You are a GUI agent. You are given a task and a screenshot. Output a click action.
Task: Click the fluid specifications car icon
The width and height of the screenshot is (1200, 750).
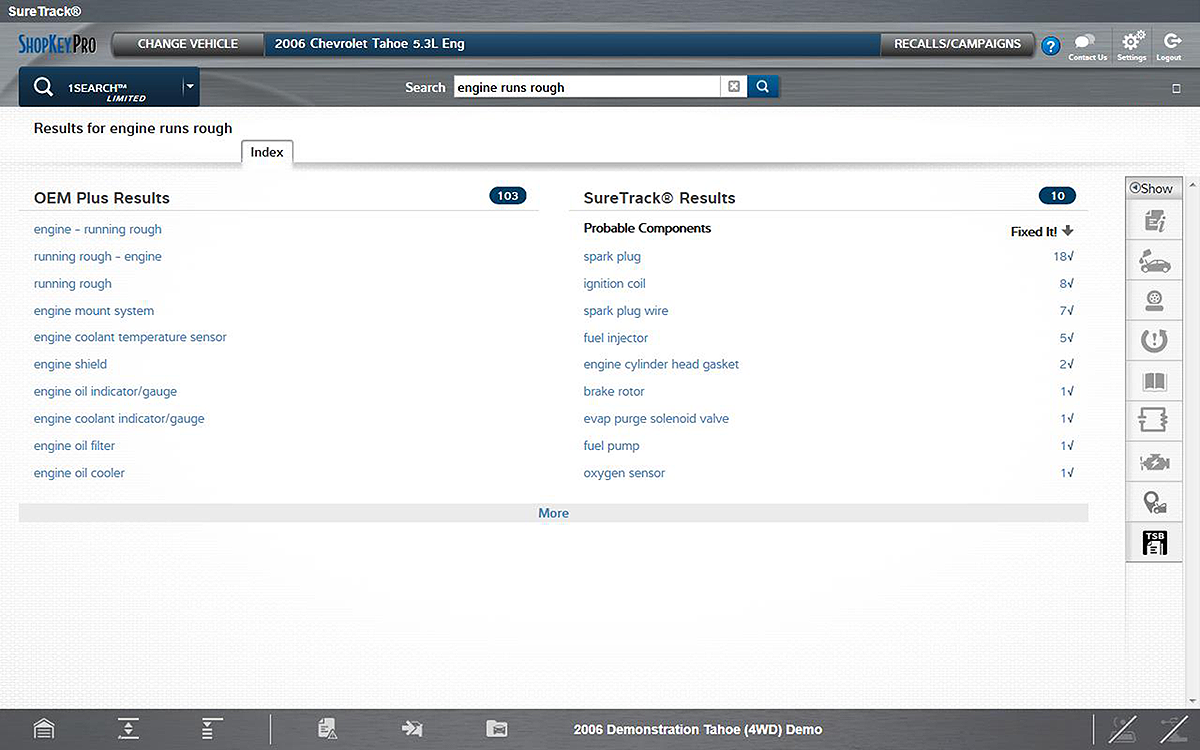pos(1154,261)
